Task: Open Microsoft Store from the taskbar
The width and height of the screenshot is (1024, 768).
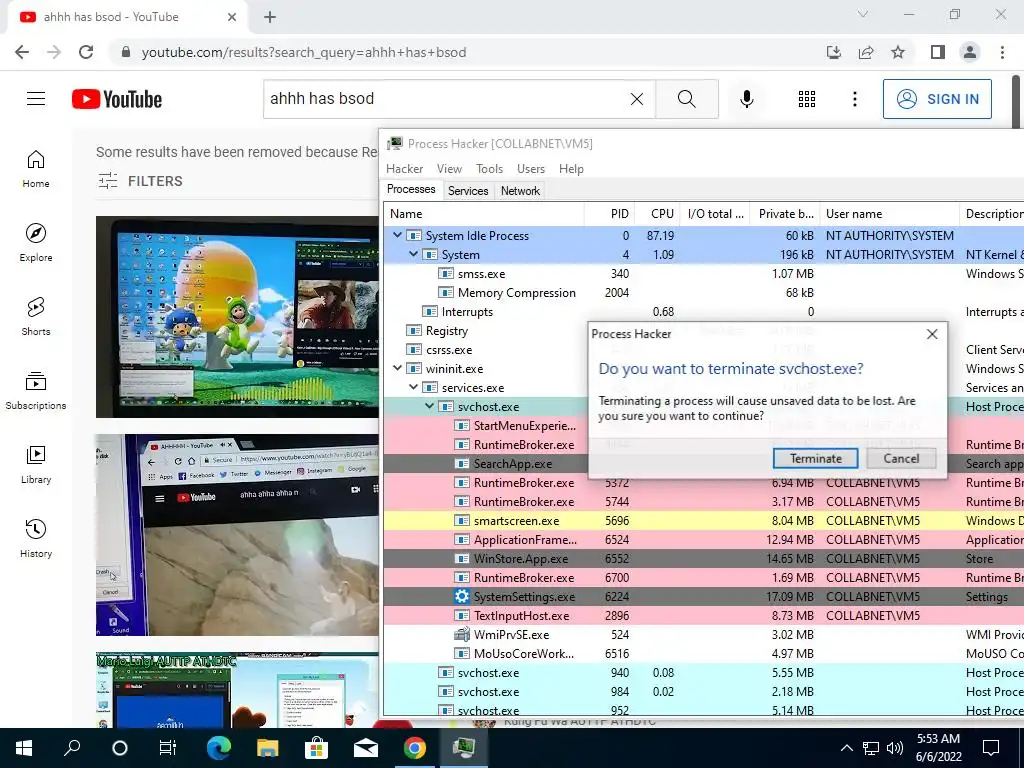Action: click(316, 748)
